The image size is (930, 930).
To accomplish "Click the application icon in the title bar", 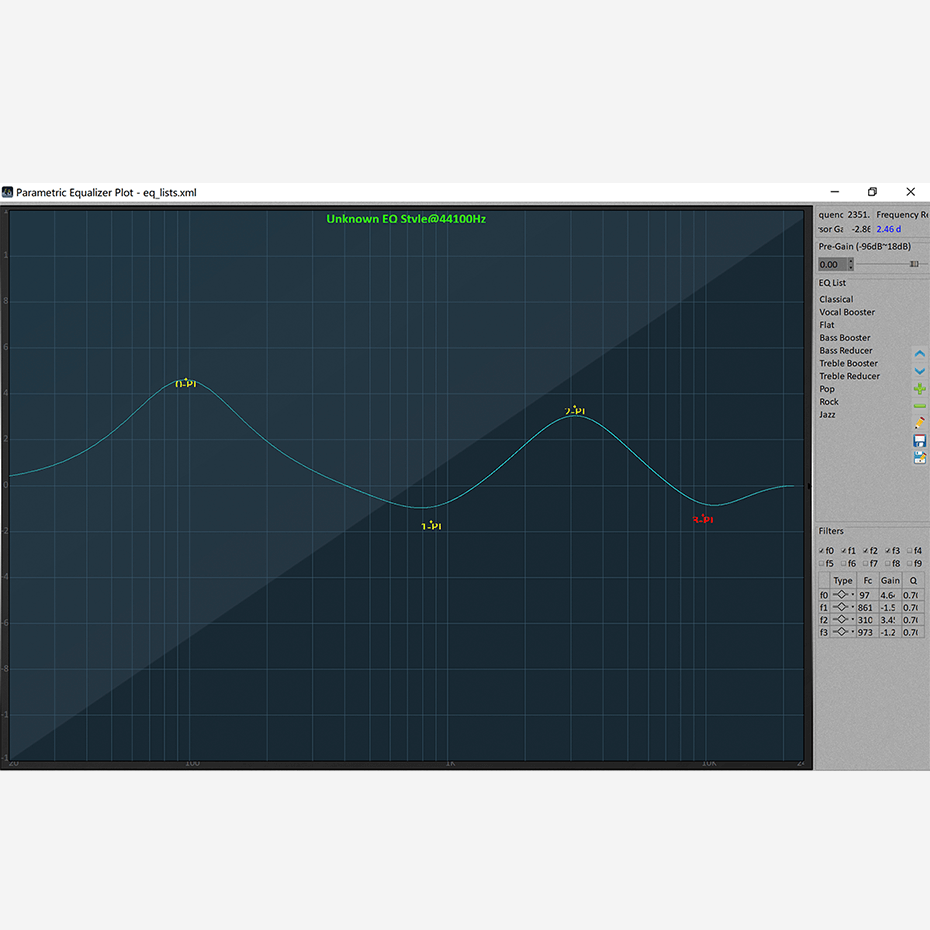I will tap(10, 192).
